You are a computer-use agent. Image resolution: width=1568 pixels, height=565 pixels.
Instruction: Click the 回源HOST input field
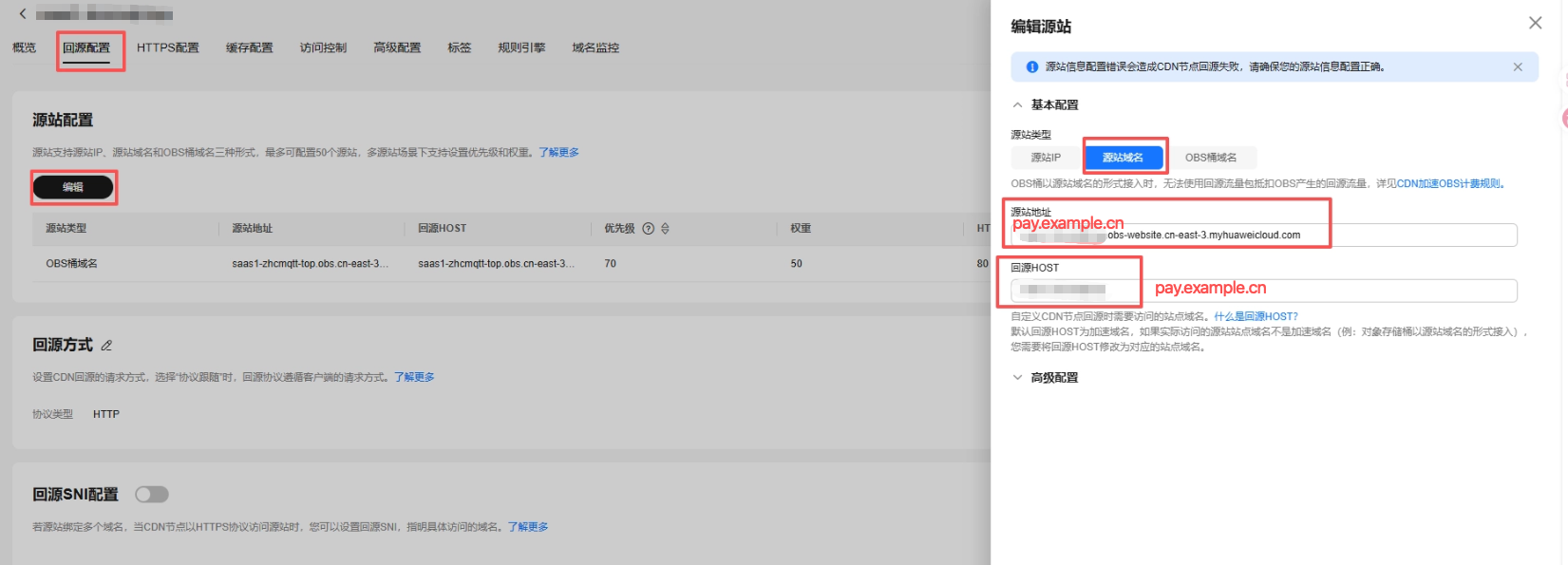(x=1264, y=290)
